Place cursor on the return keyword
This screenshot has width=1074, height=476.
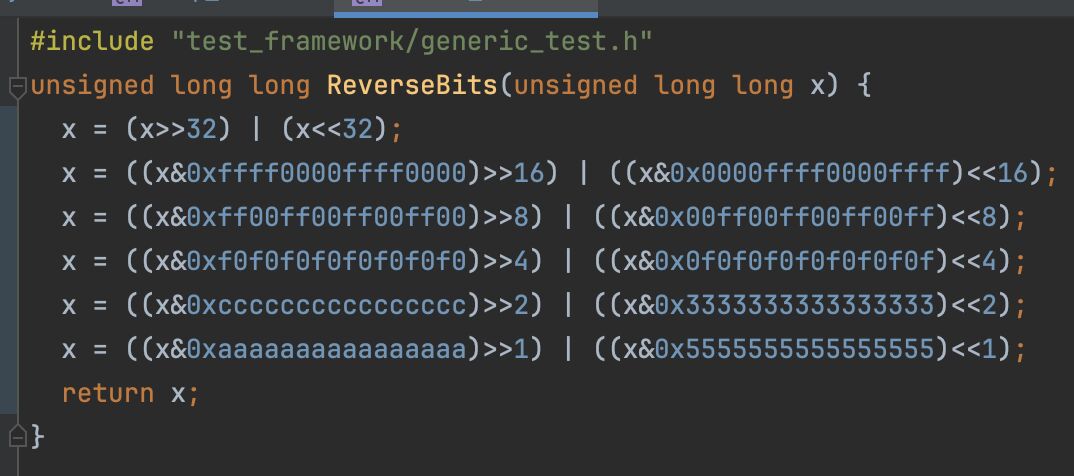coord(108,394)
